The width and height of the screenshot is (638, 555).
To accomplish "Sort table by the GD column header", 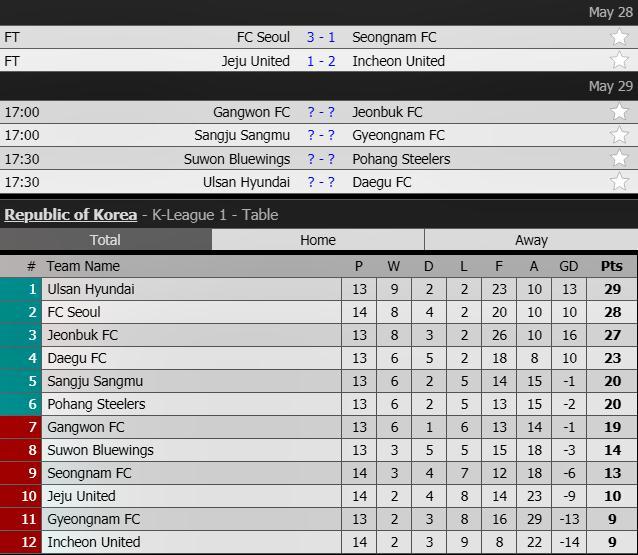I will coord(569,266).
